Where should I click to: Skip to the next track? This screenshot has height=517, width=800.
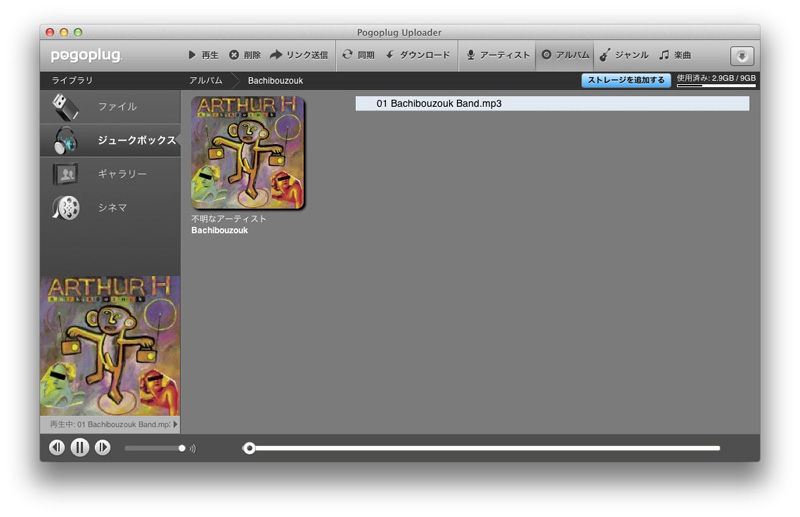[x=102, y=448]
